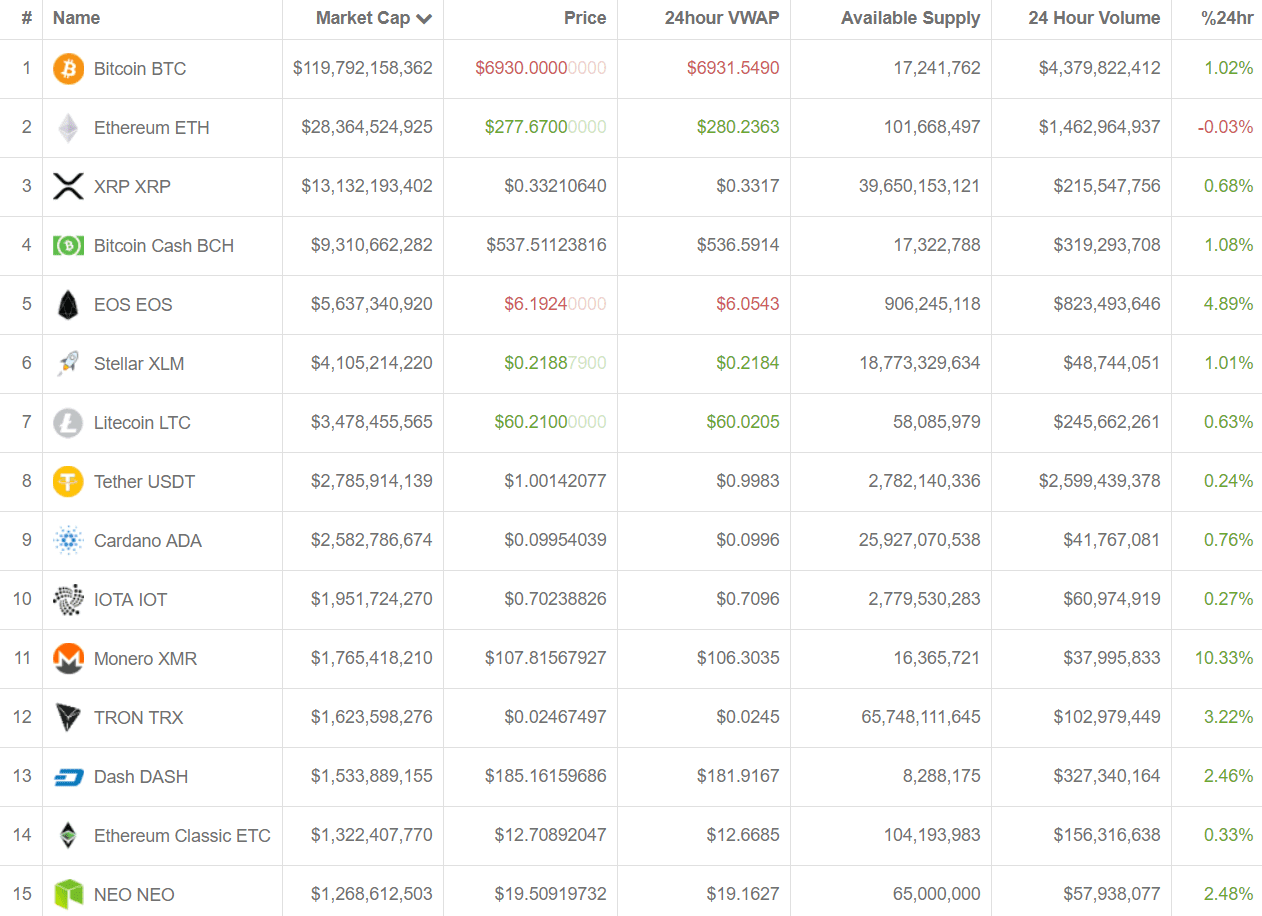Sort table by Price column header
The height and width of the screenshot is (916, 1262).
pos(585,18)
